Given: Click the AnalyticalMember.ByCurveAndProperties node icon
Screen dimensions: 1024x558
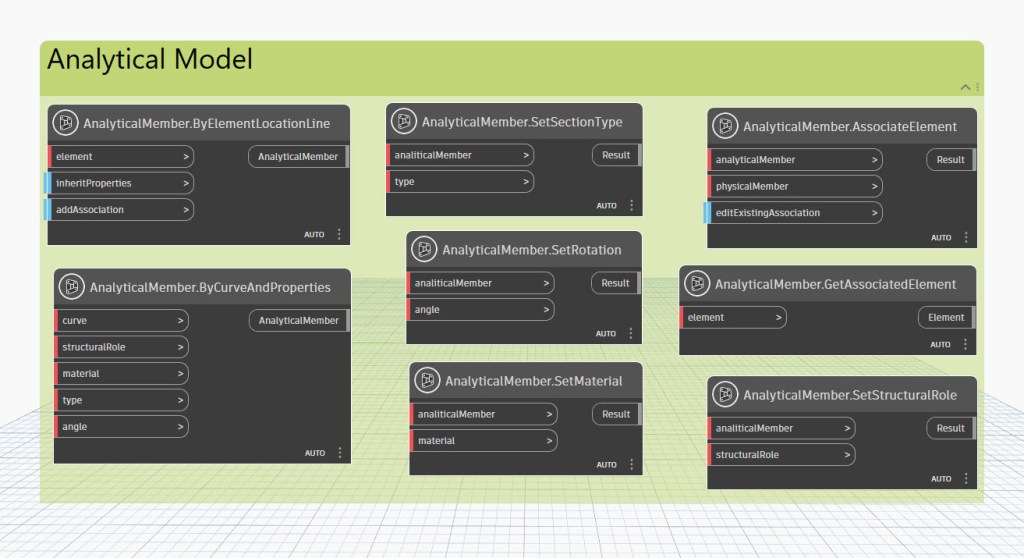Looking at the screenshot, I should [72, 287].
